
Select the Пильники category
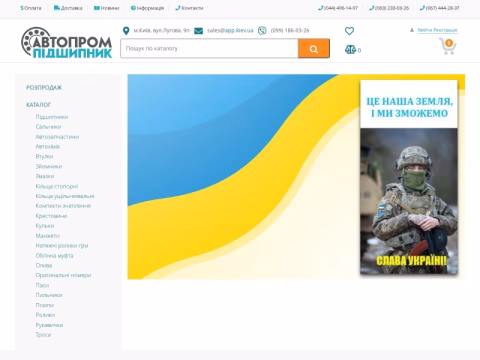[x=49, y=295]
